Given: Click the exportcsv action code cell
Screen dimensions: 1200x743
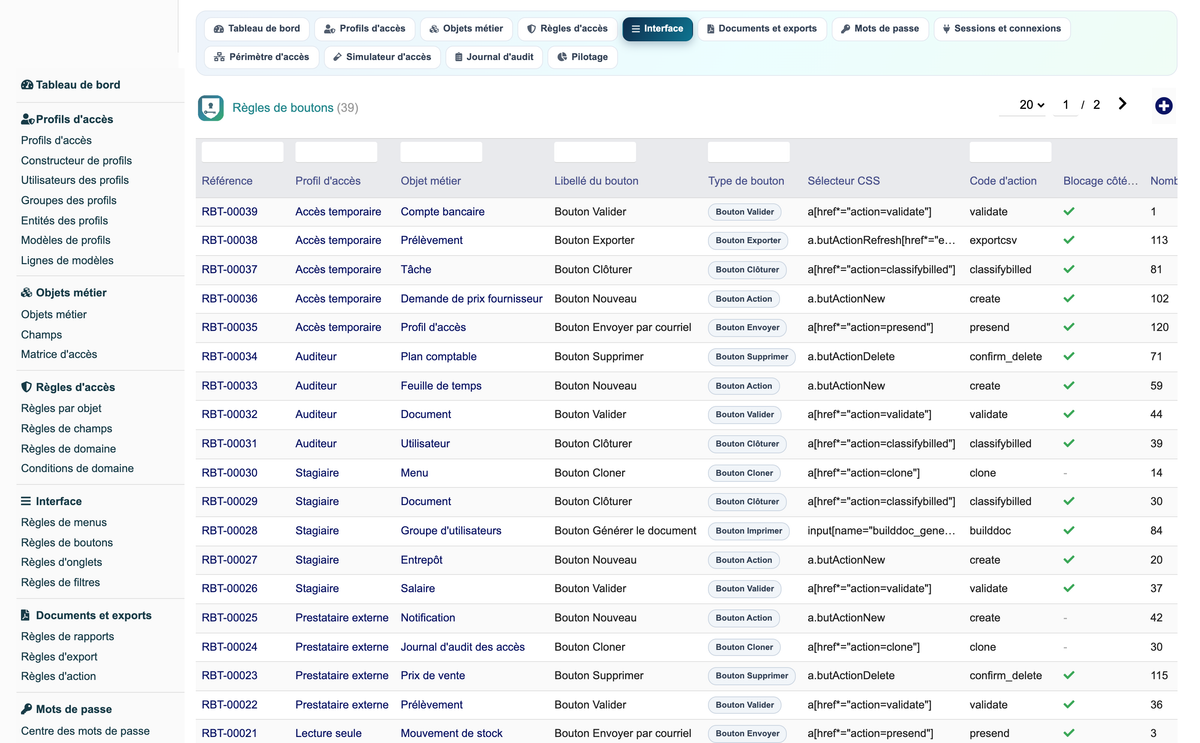Looking at the screenshot, I should (x=993, y=241).
